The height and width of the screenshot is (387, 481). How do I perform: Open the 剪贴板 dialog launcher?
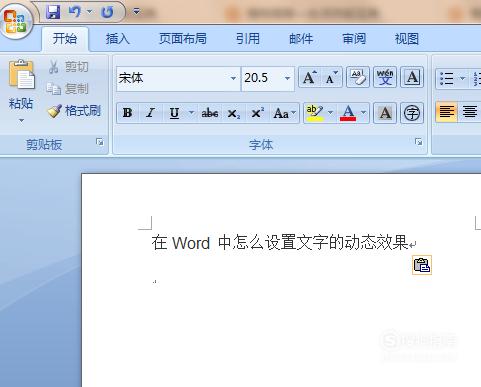[x=100, y=142]
